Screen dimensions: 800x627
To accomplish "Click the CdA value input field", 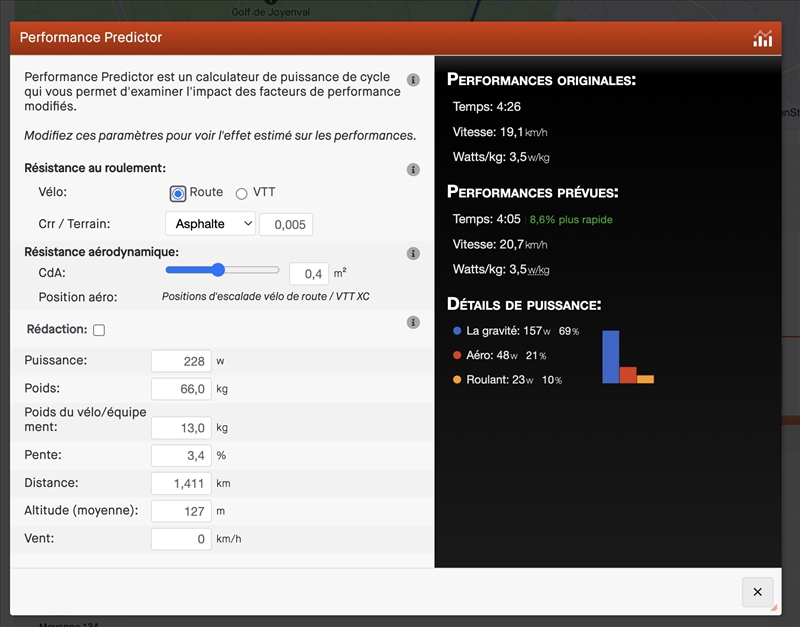I will click(309, 274).
